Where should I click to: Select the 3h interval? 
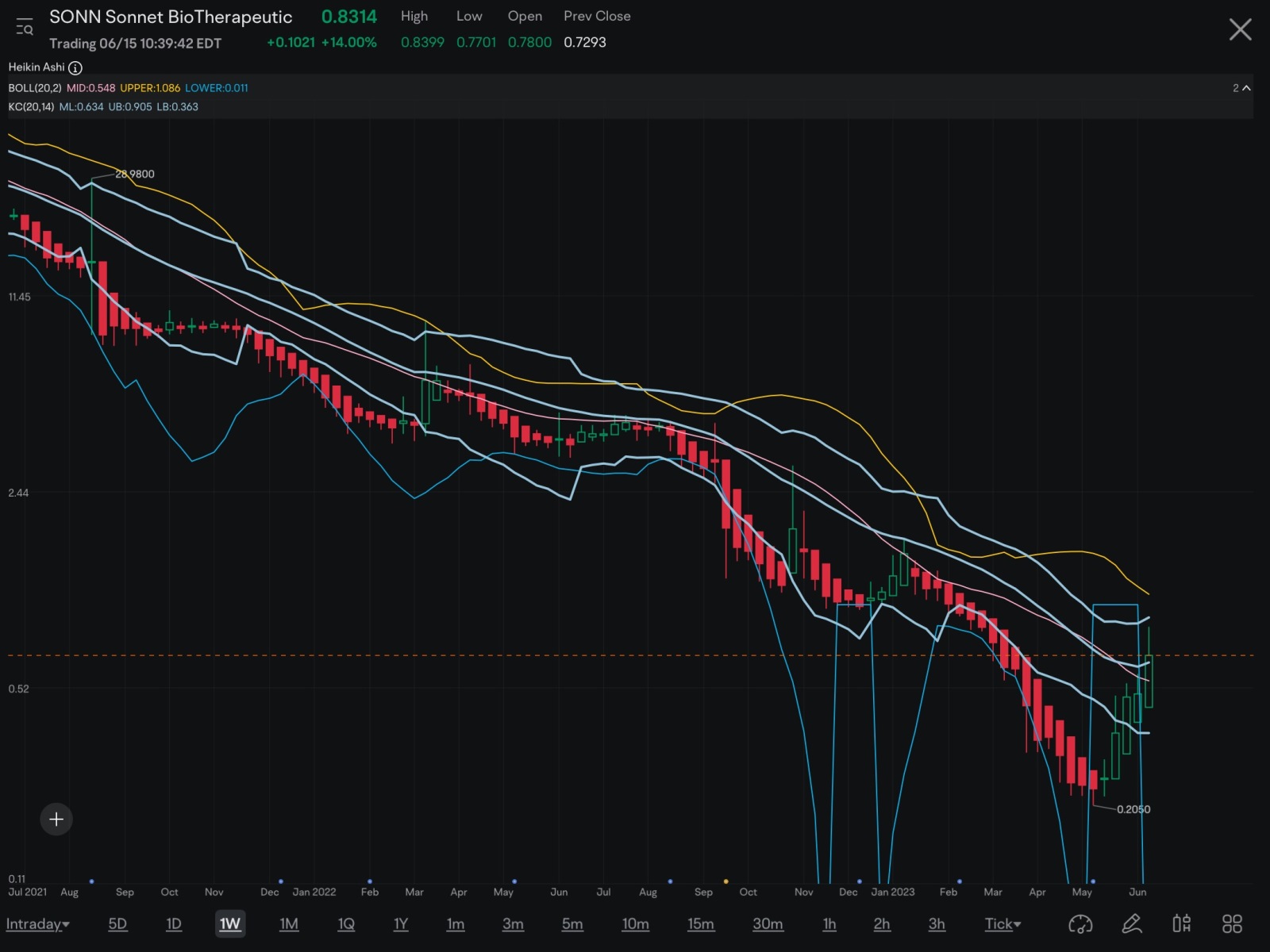coord(937,924)
